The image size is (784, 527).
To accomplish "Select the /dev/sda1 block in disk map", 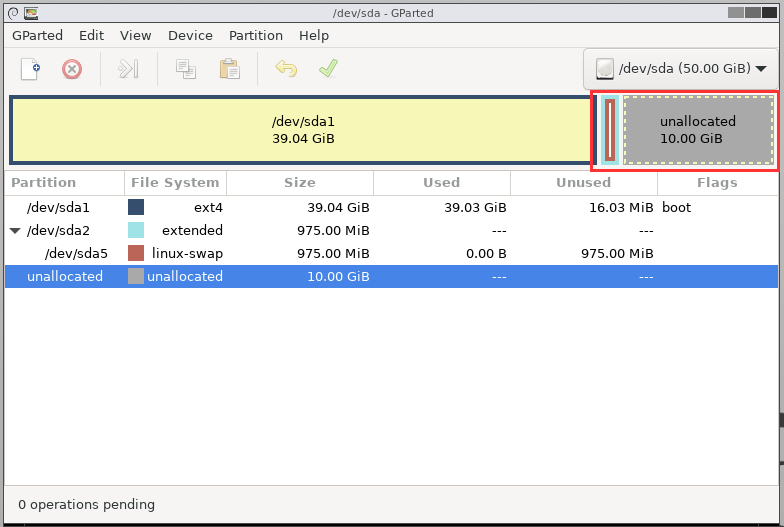I will coord(303,130).
